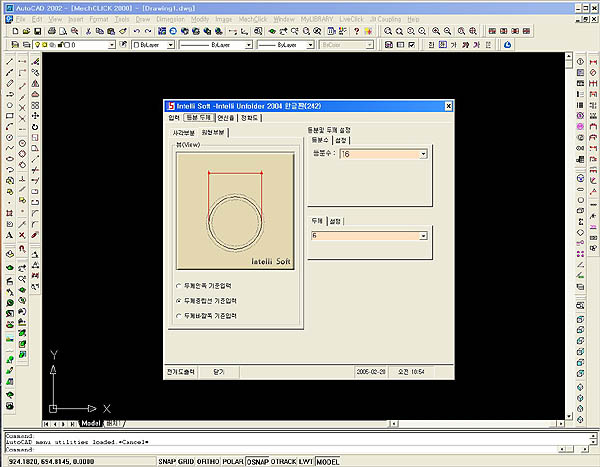Open the Dimension menu
The width and height of the screenshot is (600, 467).
click(x=171, y=19)
